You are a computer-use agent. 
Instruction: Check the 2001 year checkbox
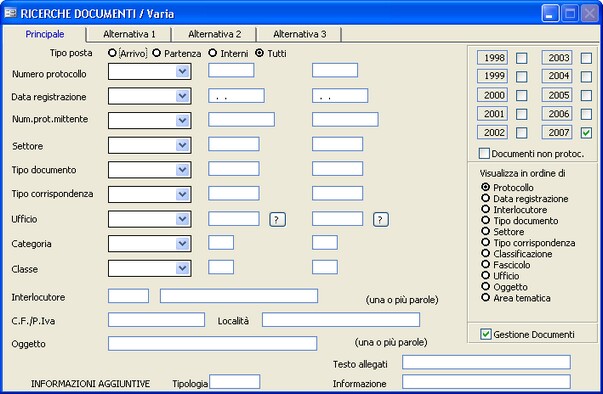coord(521,114)
